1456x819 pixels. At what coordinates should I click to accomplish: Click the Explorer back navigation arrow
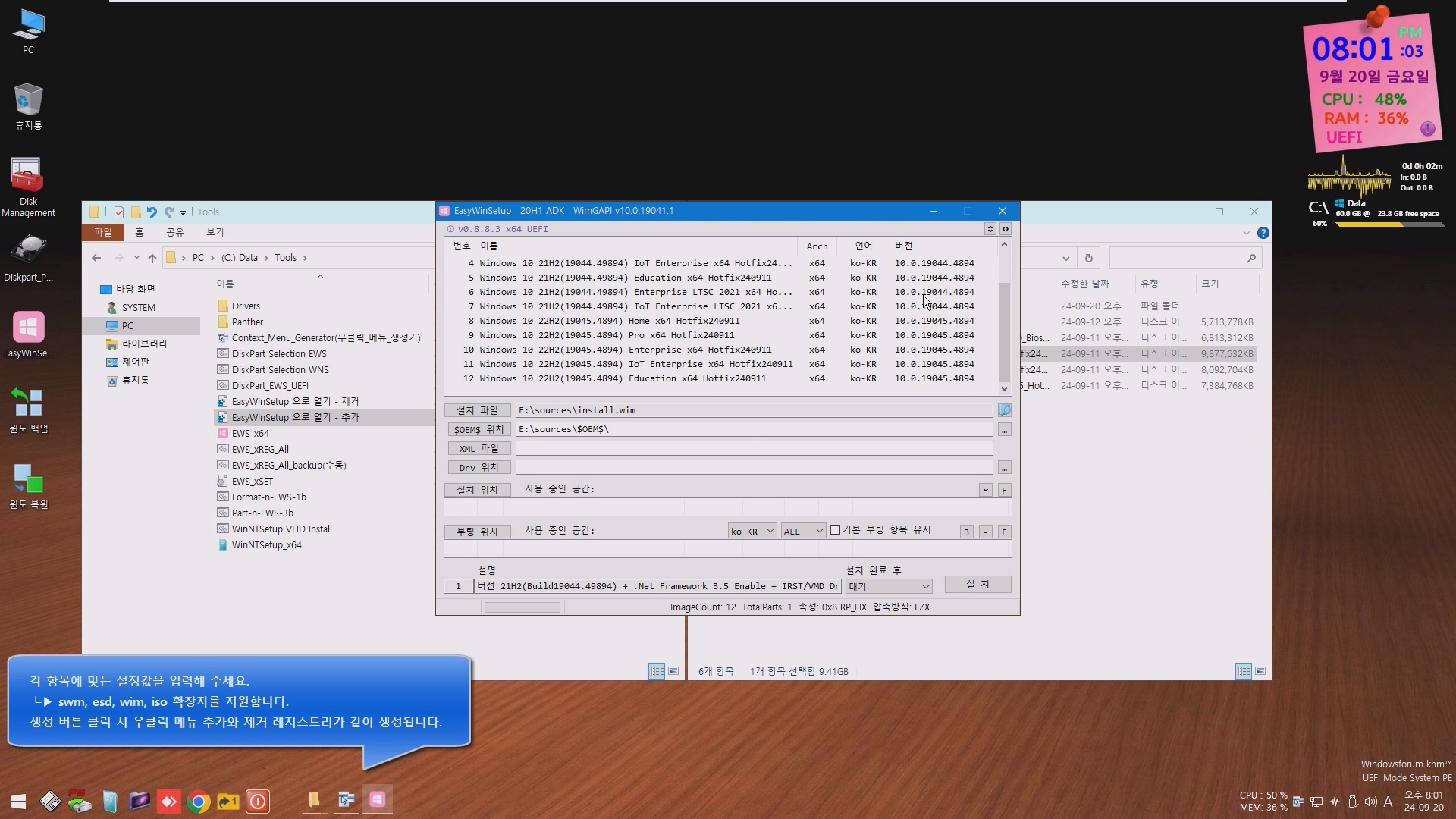click(96, 258)
